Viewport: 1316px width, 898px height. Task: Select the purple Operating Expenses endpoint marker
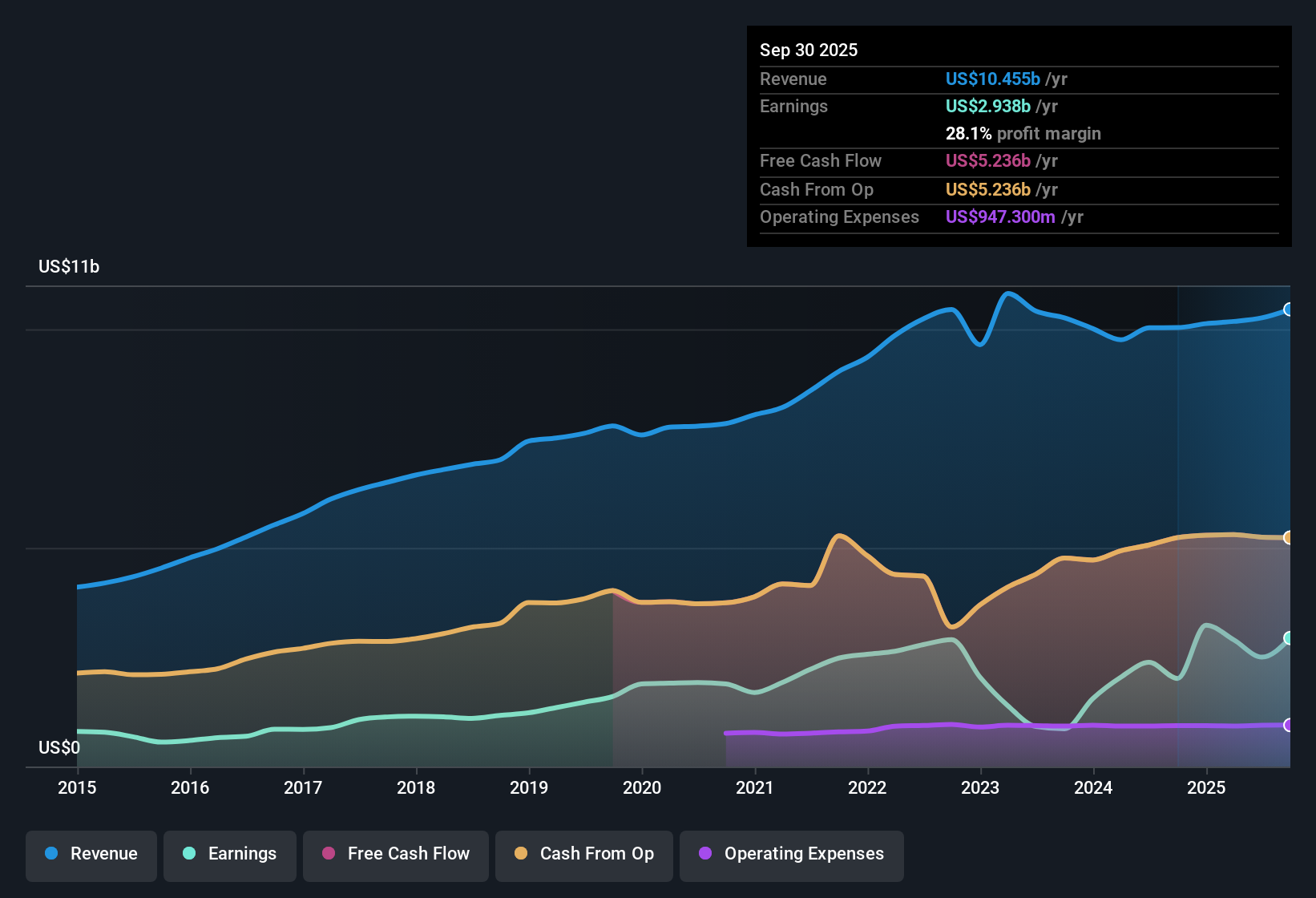point(1290,725)
